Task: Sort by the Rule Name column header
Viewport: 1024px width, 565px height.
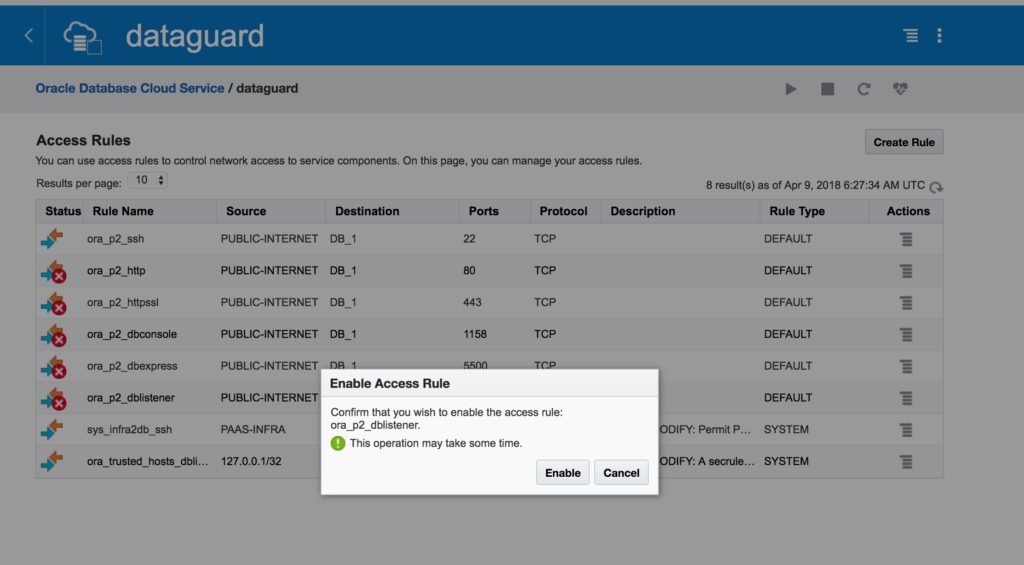Action: [123, 211]
